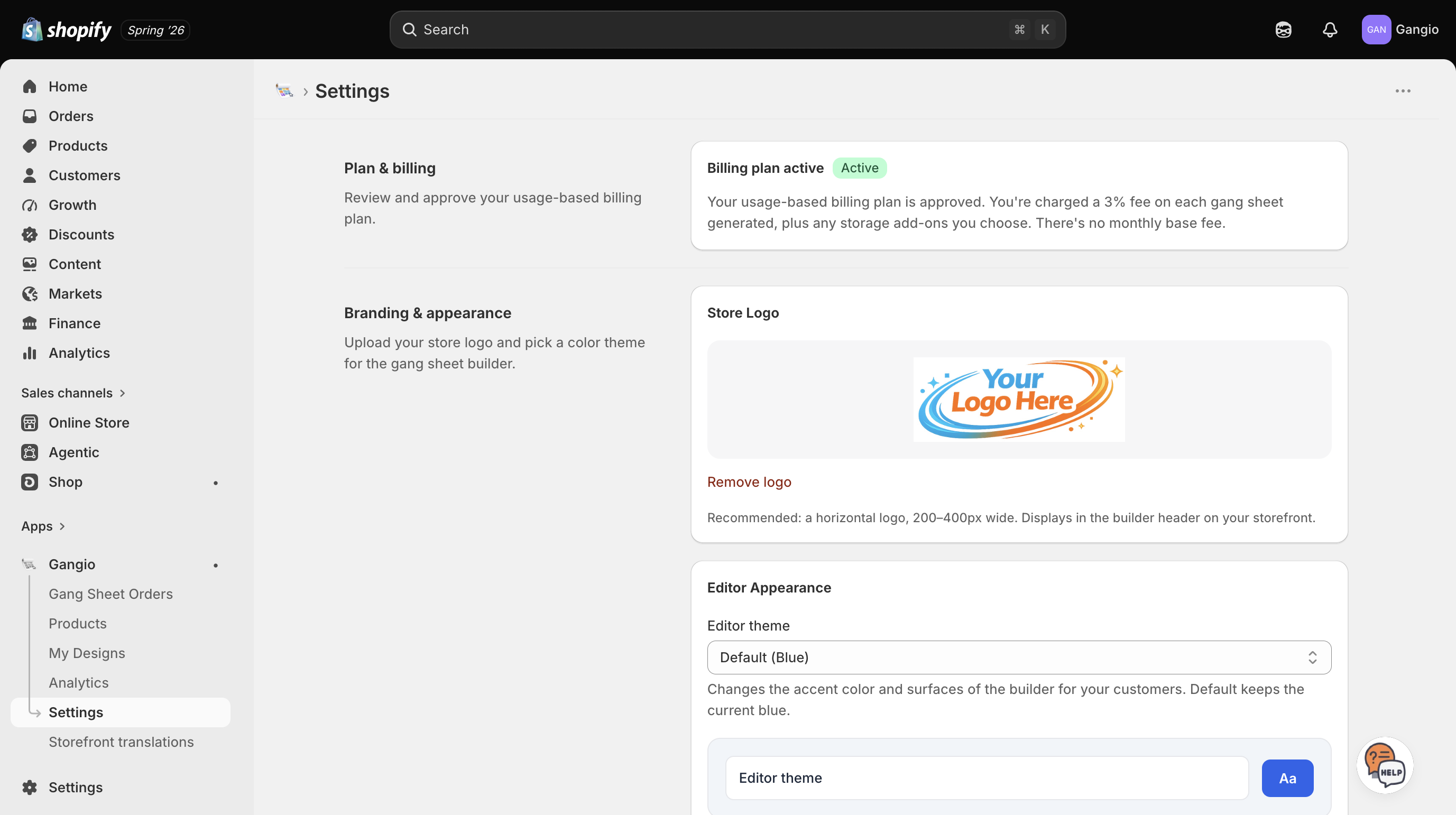Click the Your Logo Here thumbnail
Viewport: 1456px width, 815px height.
point(1019,399)
